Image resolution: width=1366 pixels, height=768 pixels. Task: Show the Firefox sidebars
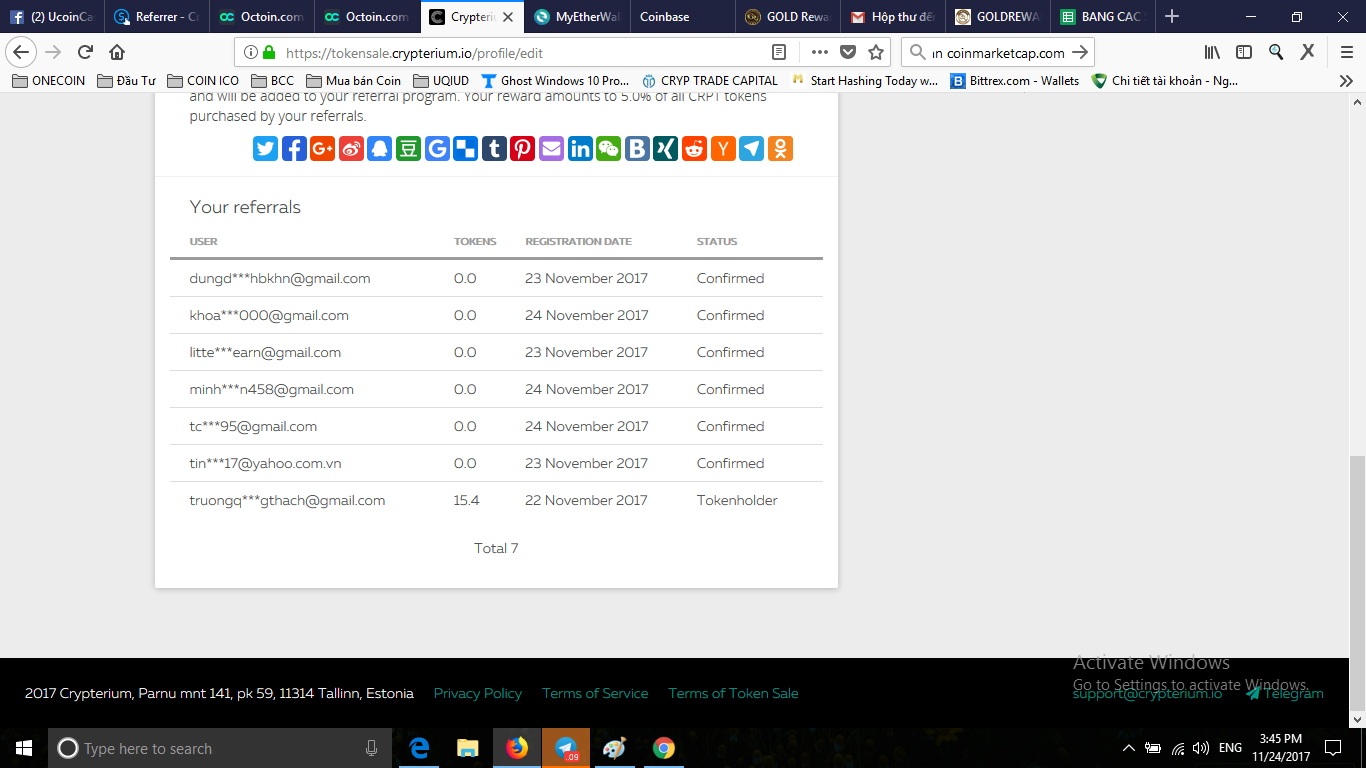pyautogui.click(x=1244, y=52)
